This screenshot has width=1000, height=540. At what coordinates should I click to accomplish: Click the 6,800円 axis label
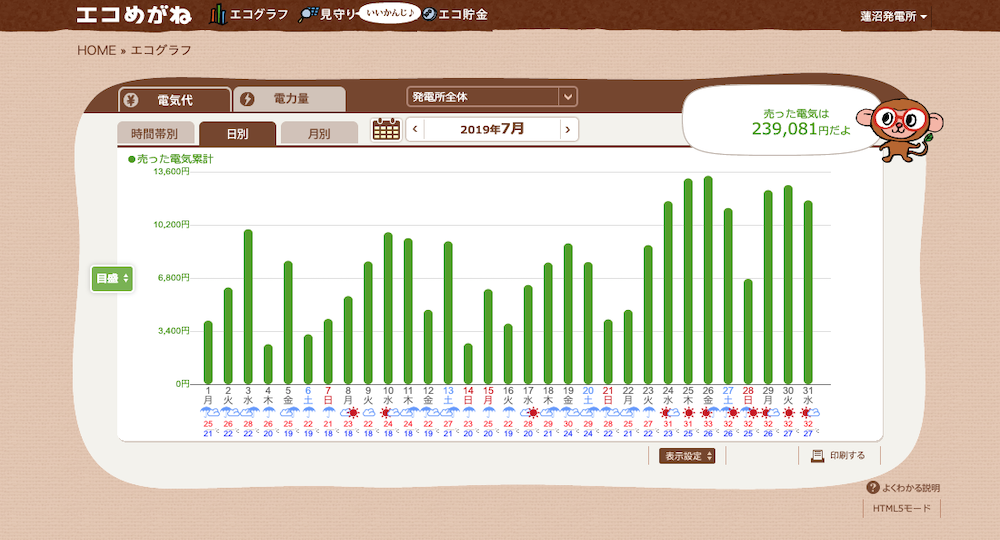173,277
